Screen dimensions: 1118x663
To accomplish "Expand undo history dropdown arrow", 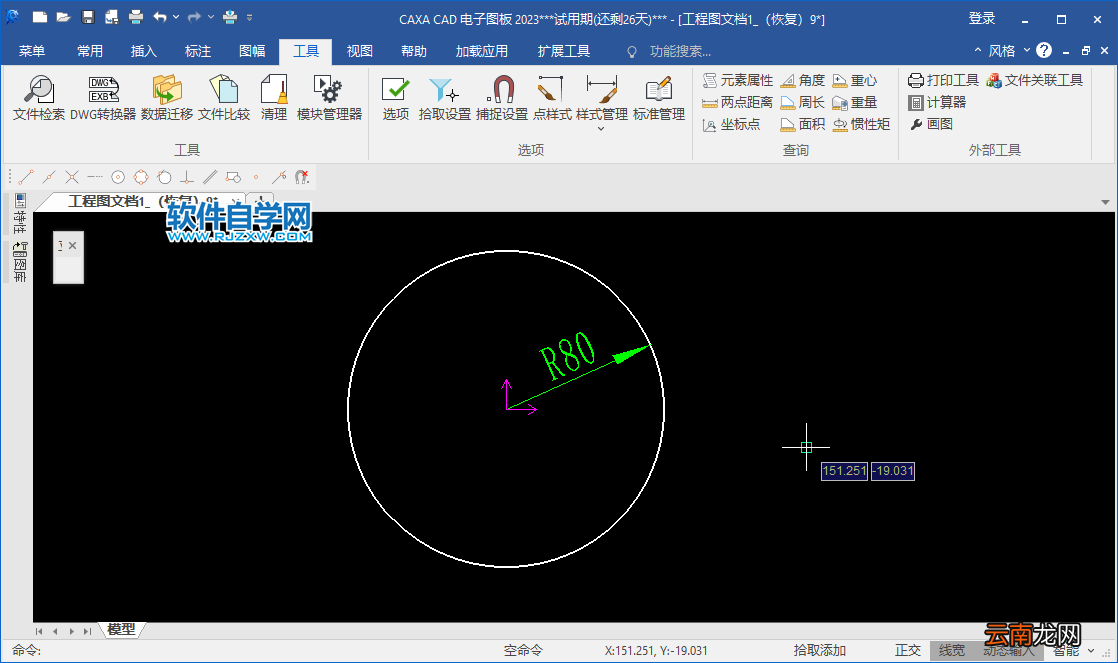I will click(x=176, y=17).
